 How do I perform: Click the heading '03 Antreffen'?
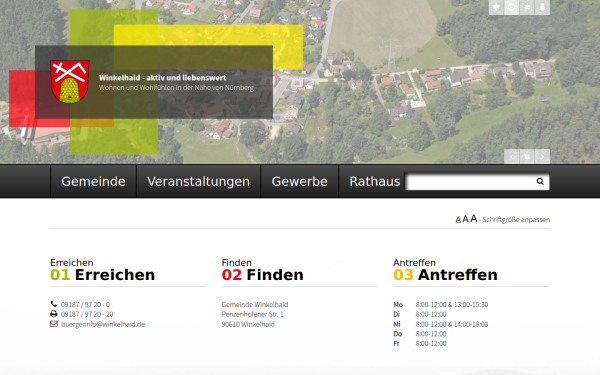445,275
